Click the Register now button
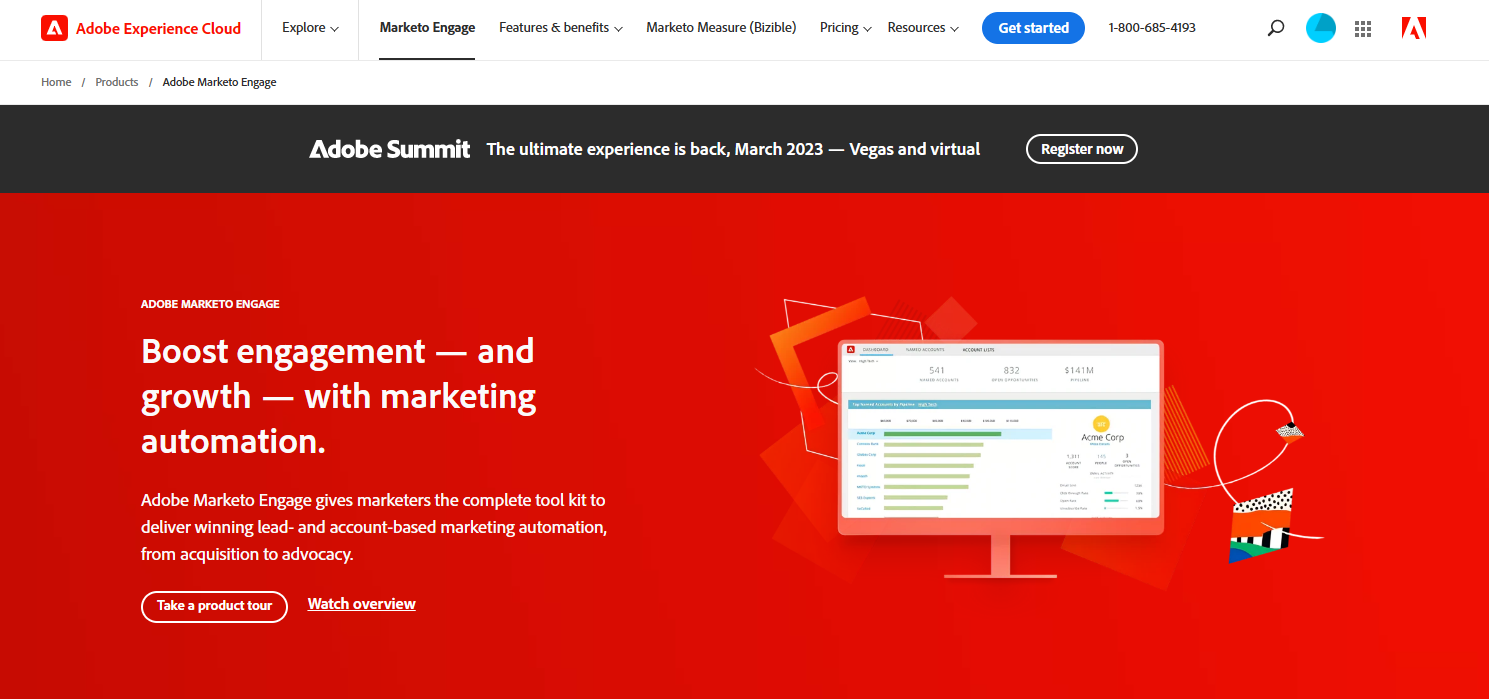This screenshot has width=1489, height=699. click(x=1082, y=149)
